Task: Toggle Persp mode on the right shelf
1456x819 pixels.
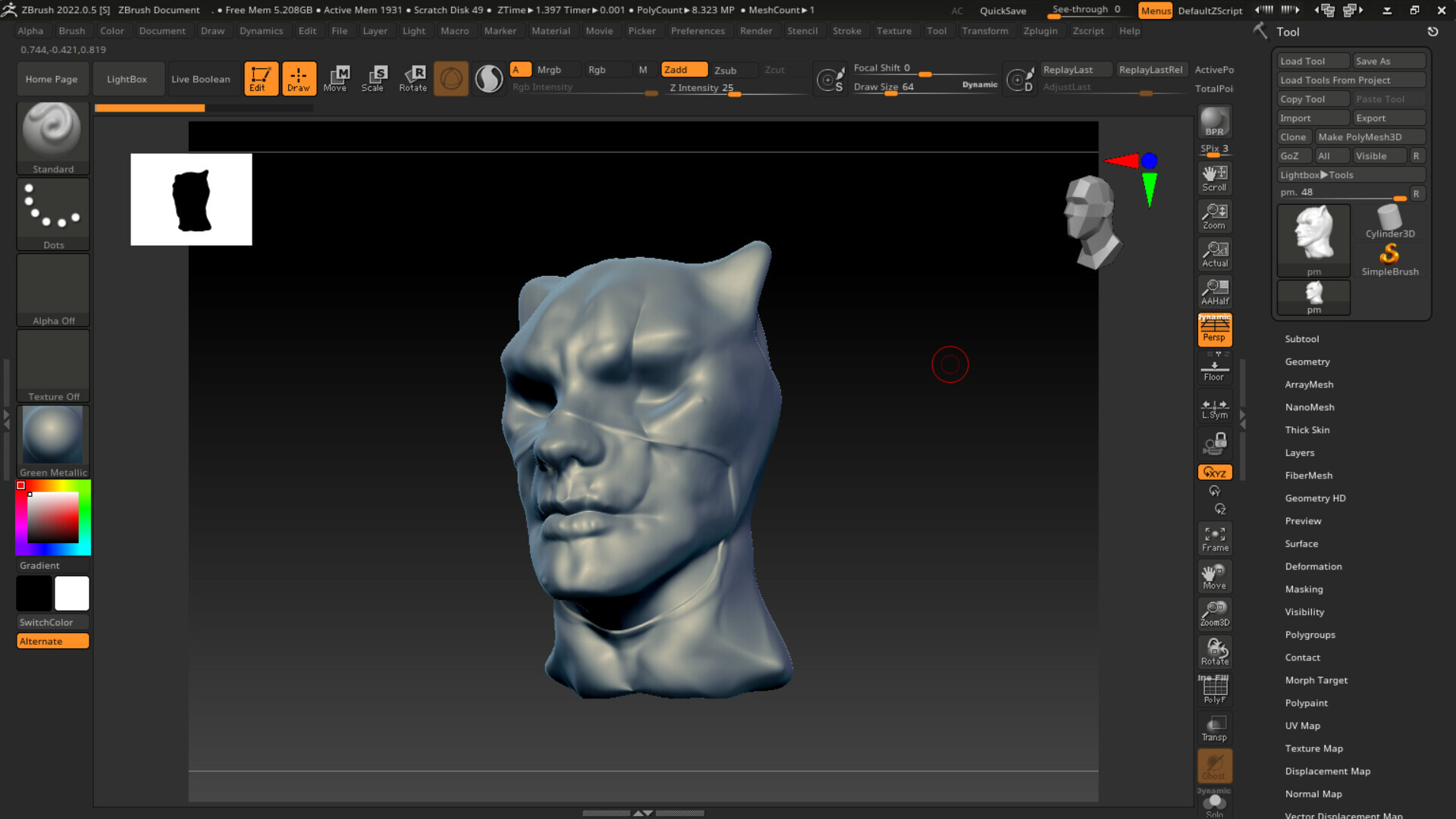Action: click(x=1214, y=329)
